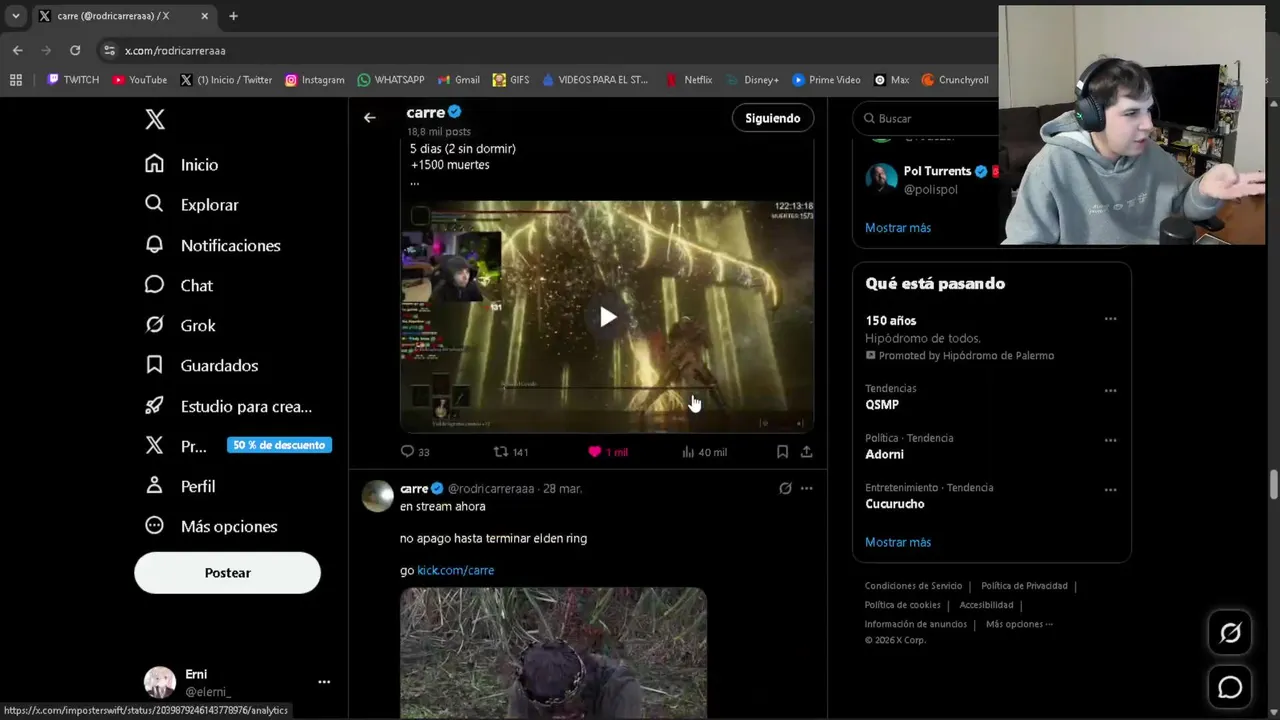The image size is (1280, 720).
Task: Open options for the 150 años promoted trend
Action: tap(1110, 319)
